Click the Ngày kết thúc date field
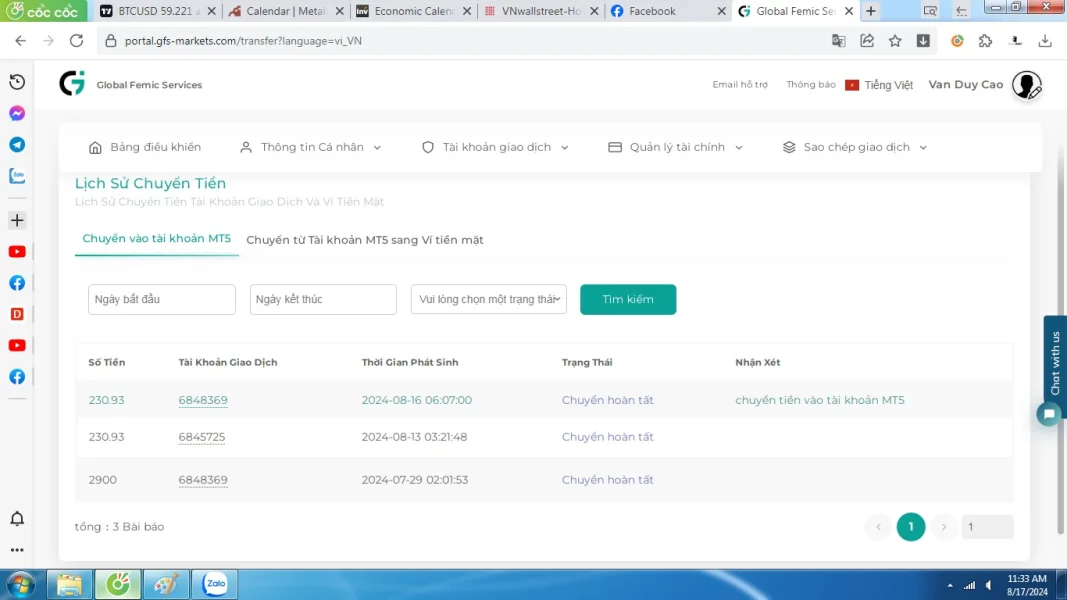This screenshot has width=1067, height=600. coord(323,299)
